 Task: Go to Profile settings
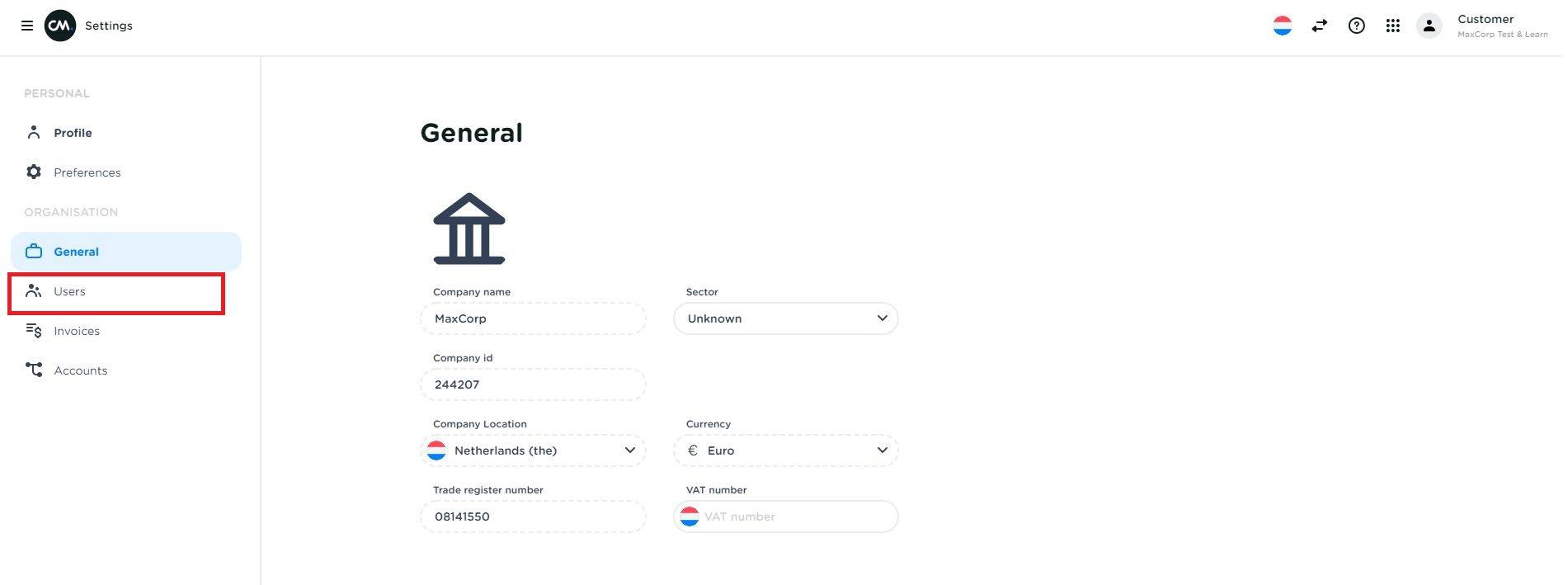click(73, 133)
